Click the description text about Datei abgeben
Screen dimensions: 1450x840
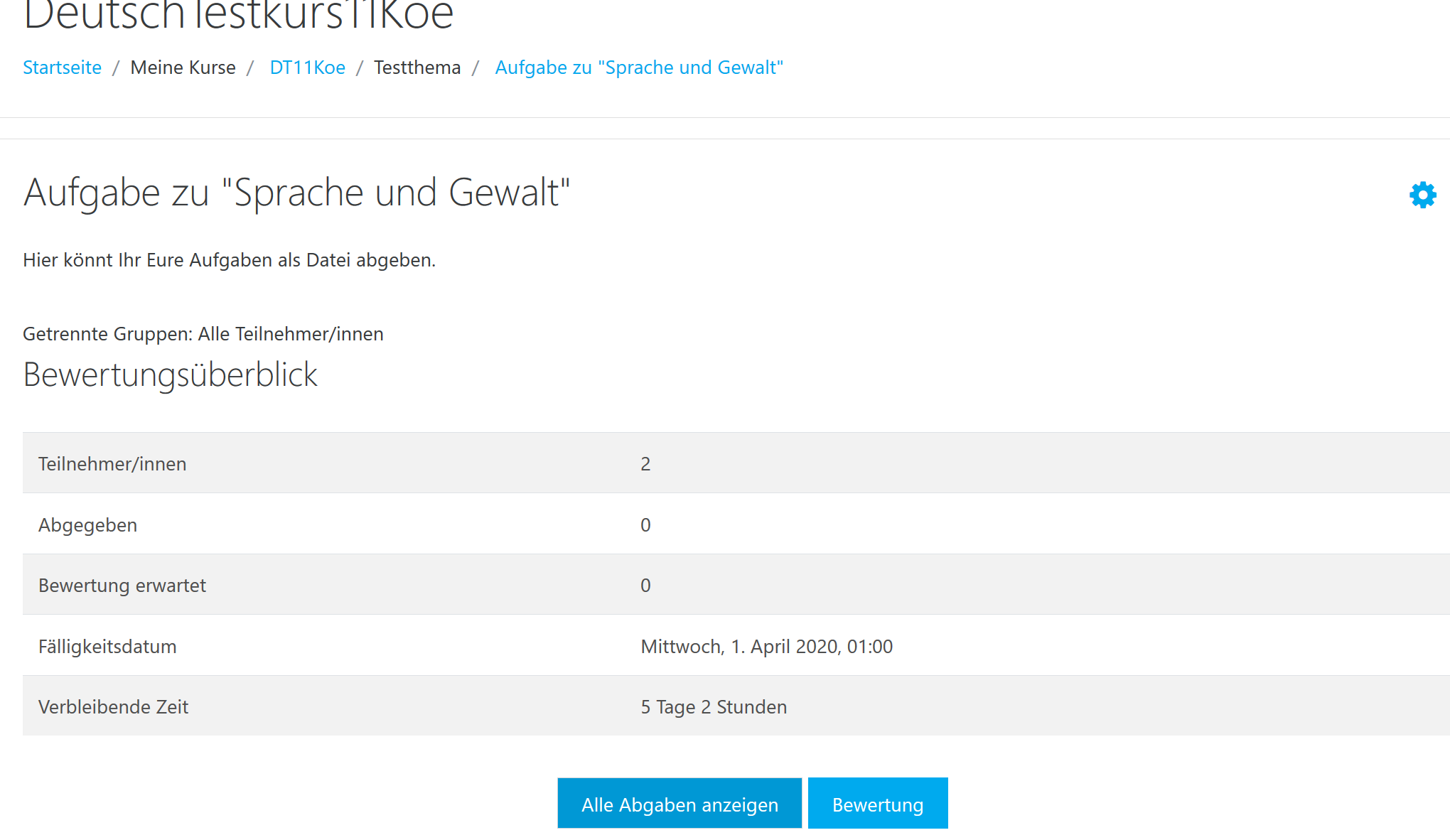(229, 260)
